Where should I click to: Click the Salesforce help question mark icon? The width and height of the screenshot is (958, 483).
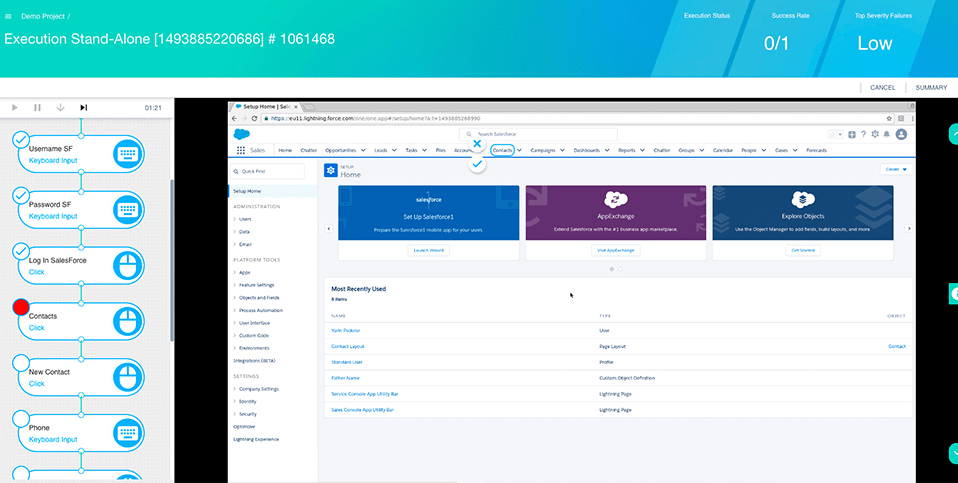(x=864, y=134)
